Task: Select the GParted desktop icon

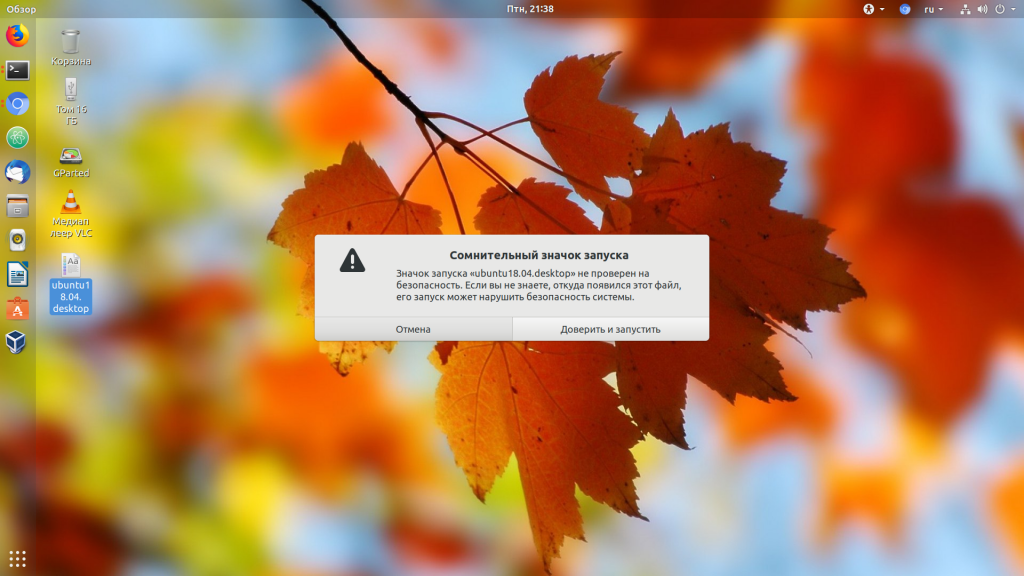Action: tap(71, 163)
